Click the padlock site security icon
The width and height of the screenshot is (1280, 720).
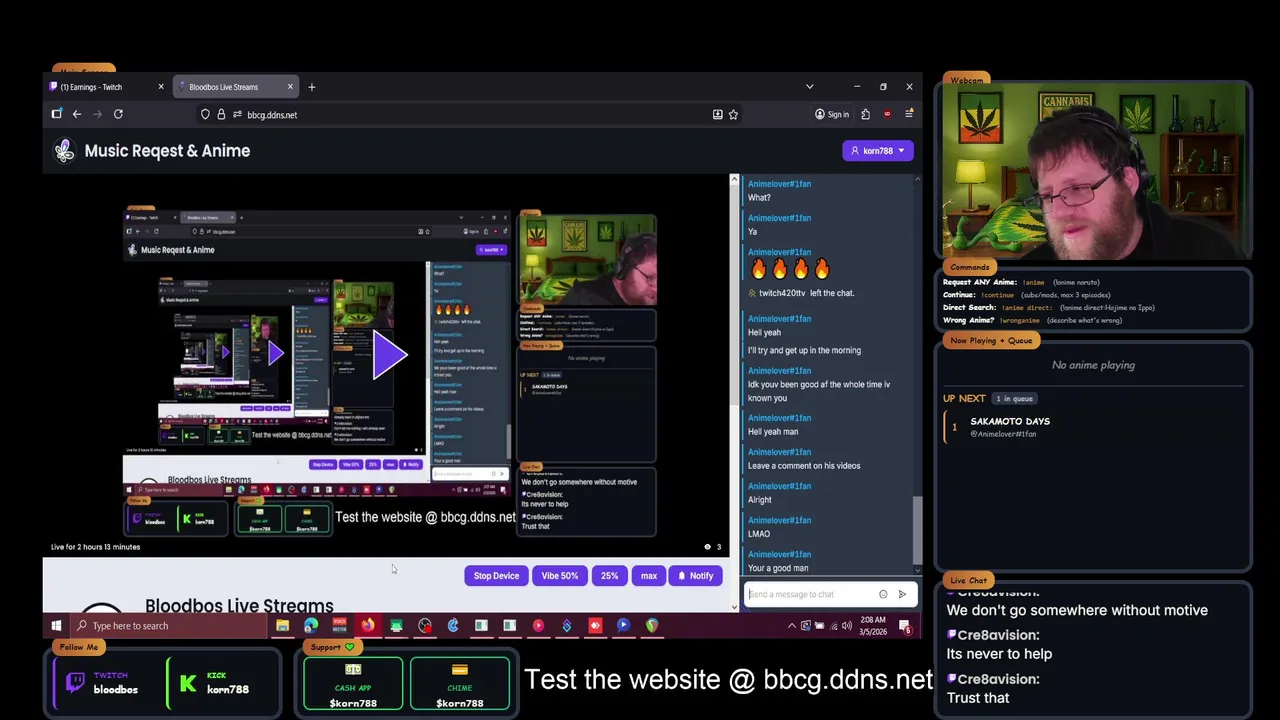[221, 114]
